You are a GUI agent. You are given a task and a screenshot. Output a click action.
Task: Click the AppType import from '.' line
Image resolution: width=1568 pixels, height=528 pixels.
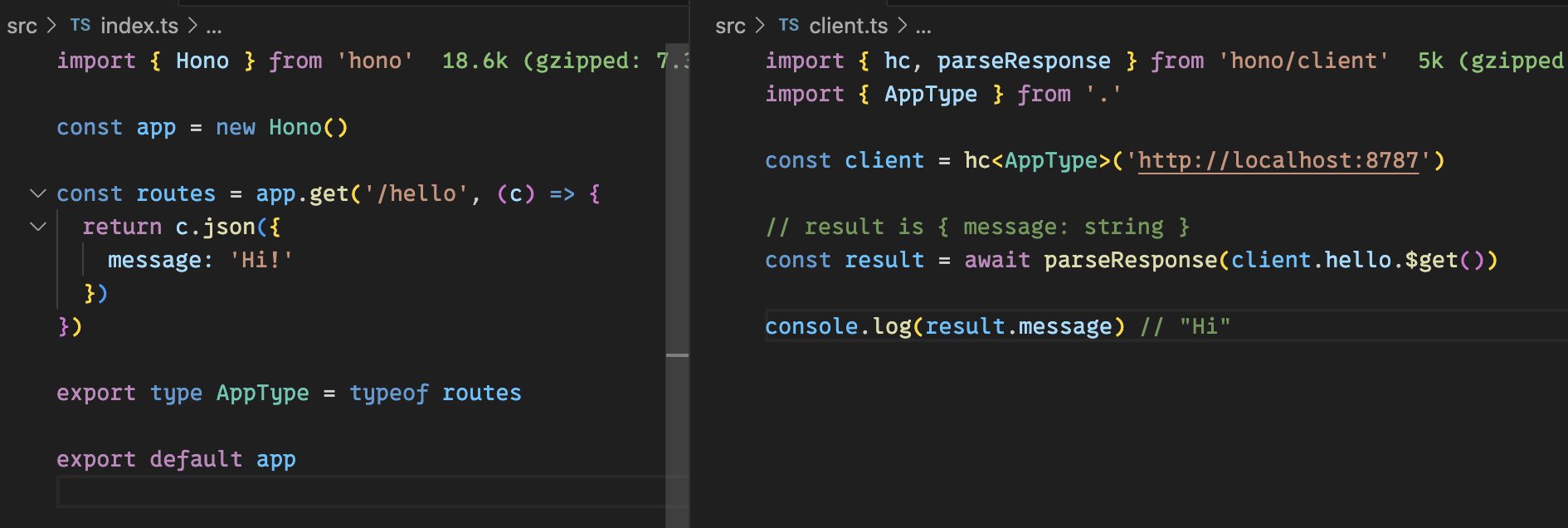click(x=943, y=94)
